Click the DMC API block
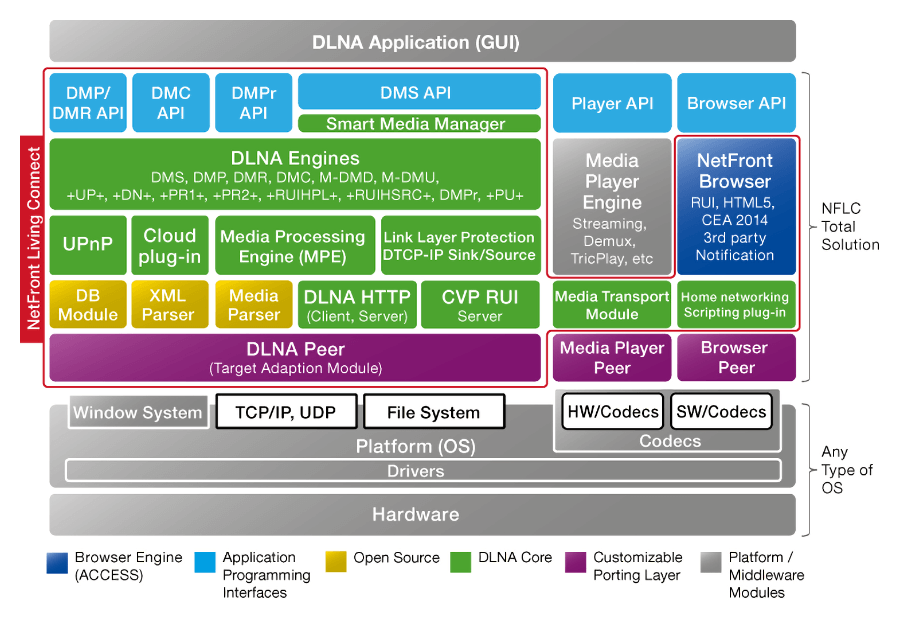Viewport: 900px width, 620px height. [x=170, y=102]
